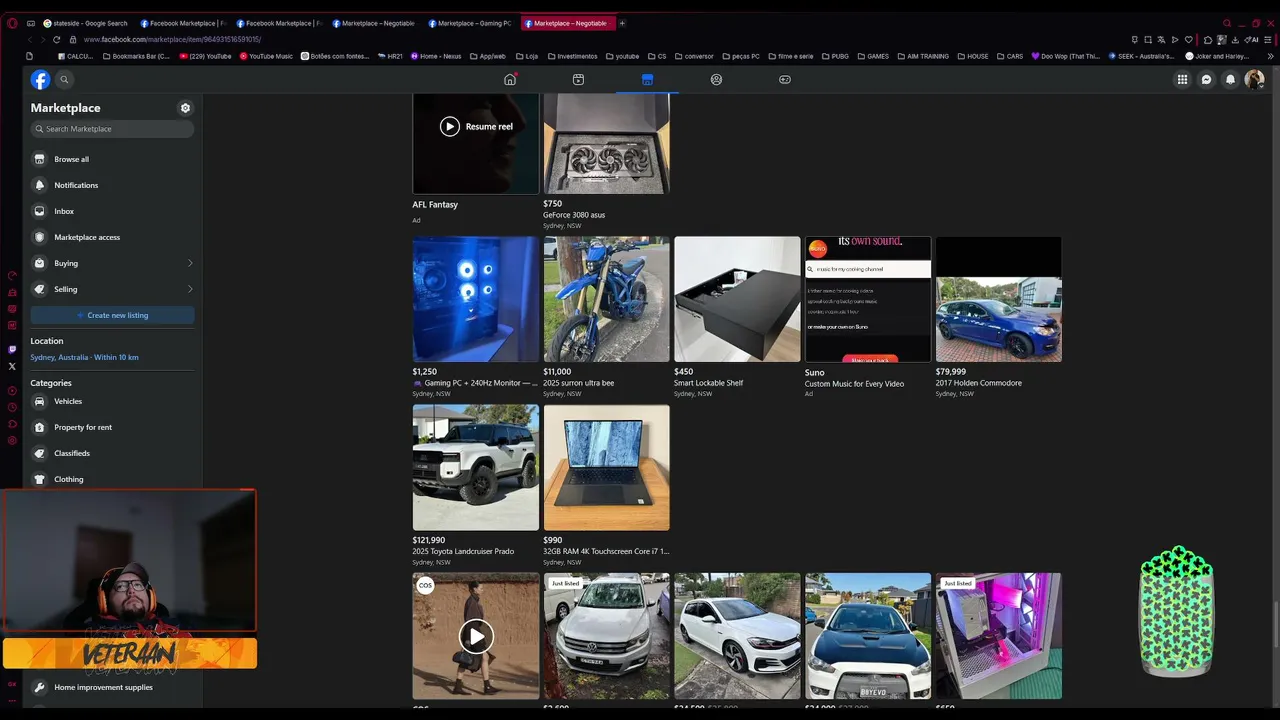Open the Opera browser menu logo
Screen dimensions: 1280x720
[x=12, y=23]
